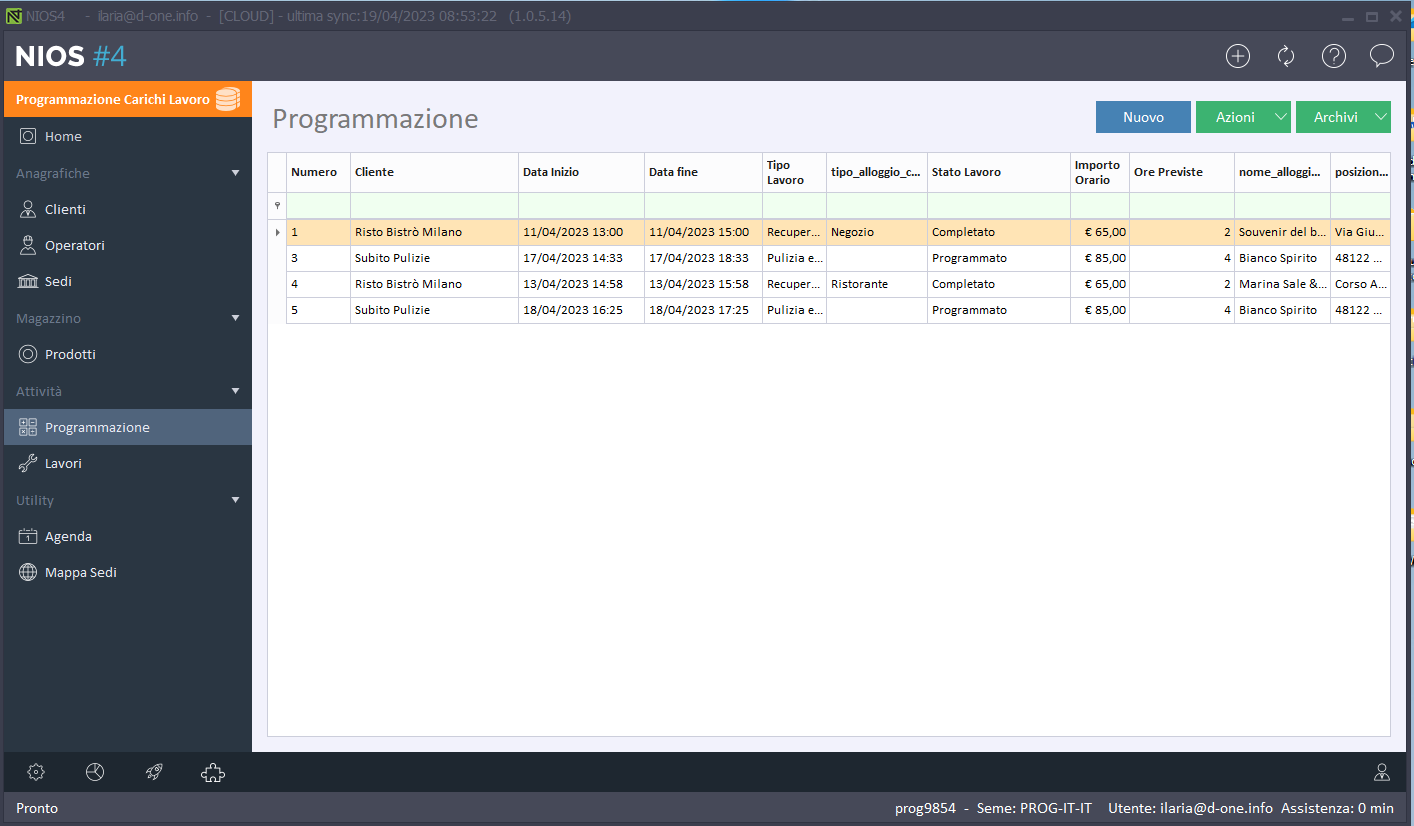Expand the Azioni dropdown arrow
Viewport: 1414px width, 826px height.
point(1281,117)
